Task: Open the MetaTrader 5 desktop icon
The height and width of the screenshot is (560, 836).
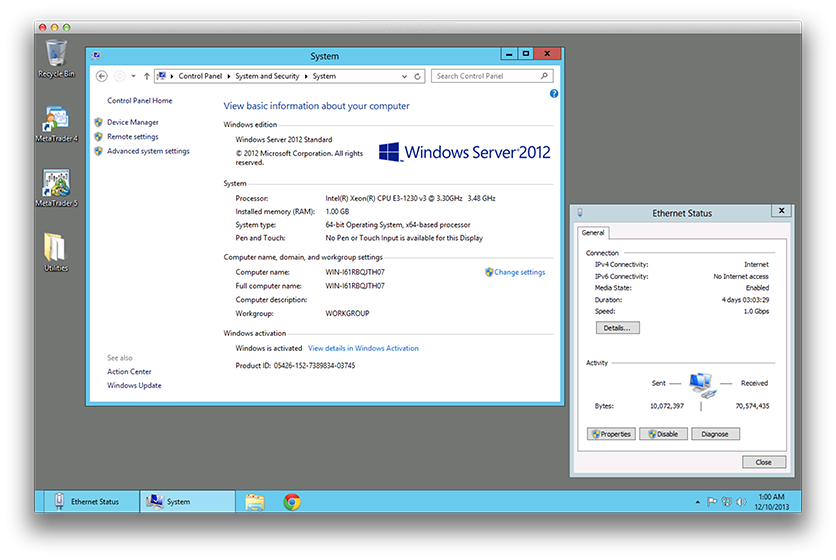Action: [56, 188]
